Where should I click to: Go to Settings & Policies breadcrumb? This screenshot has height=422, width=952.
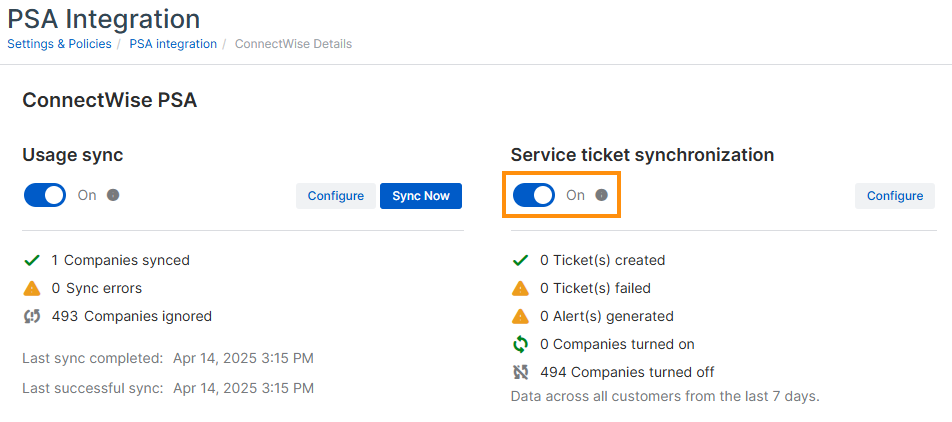tap(59, 44)
